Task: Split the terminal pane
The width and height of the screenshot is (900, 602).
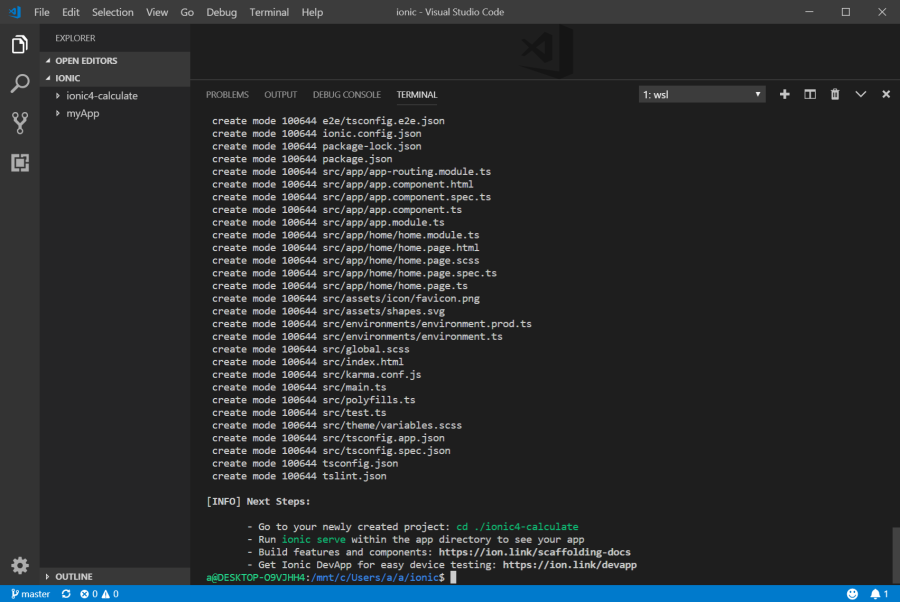Action: pyautogui.click(x=810, y=94)
